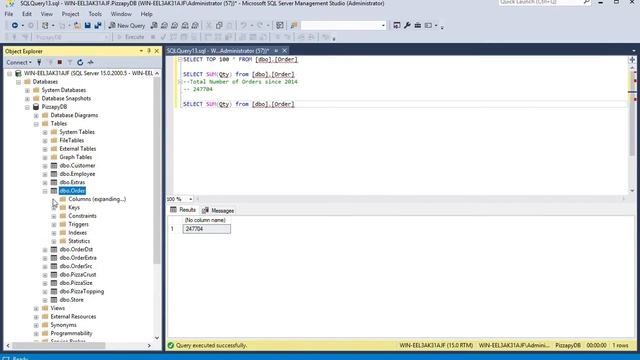
Task: Select the Indexes folder under dbo.Order
Action: click(x=77, y=233)
